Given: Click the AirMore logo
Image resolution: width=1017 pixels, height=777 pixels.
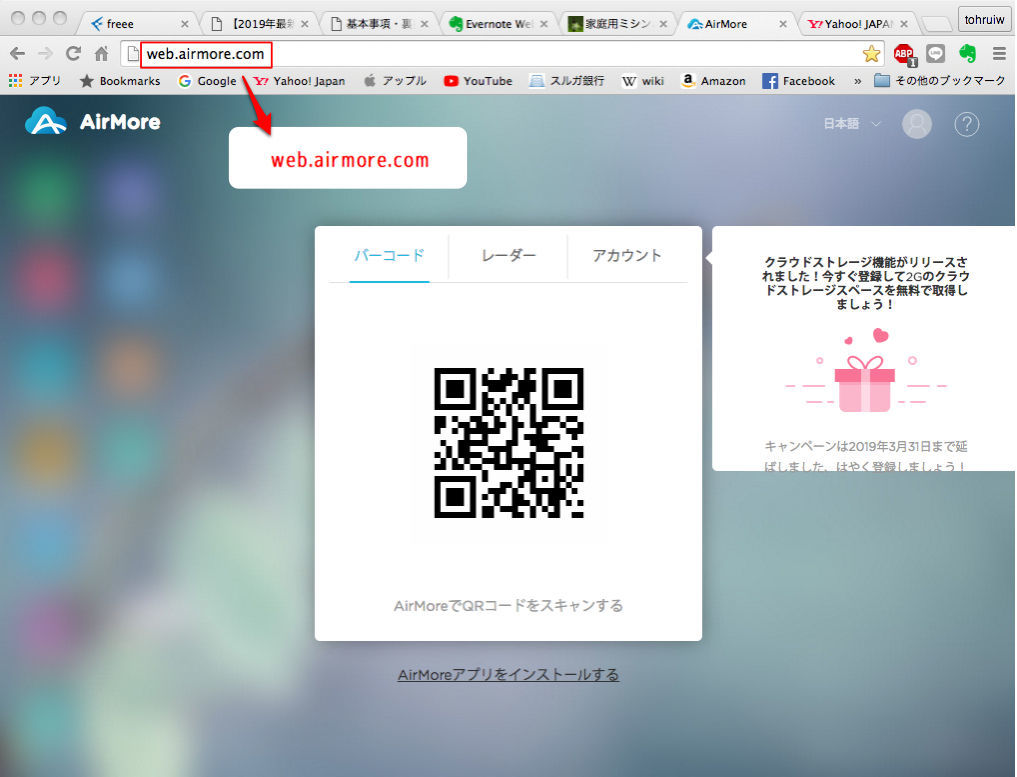Looking at the screenshot, I should [93, 121].
